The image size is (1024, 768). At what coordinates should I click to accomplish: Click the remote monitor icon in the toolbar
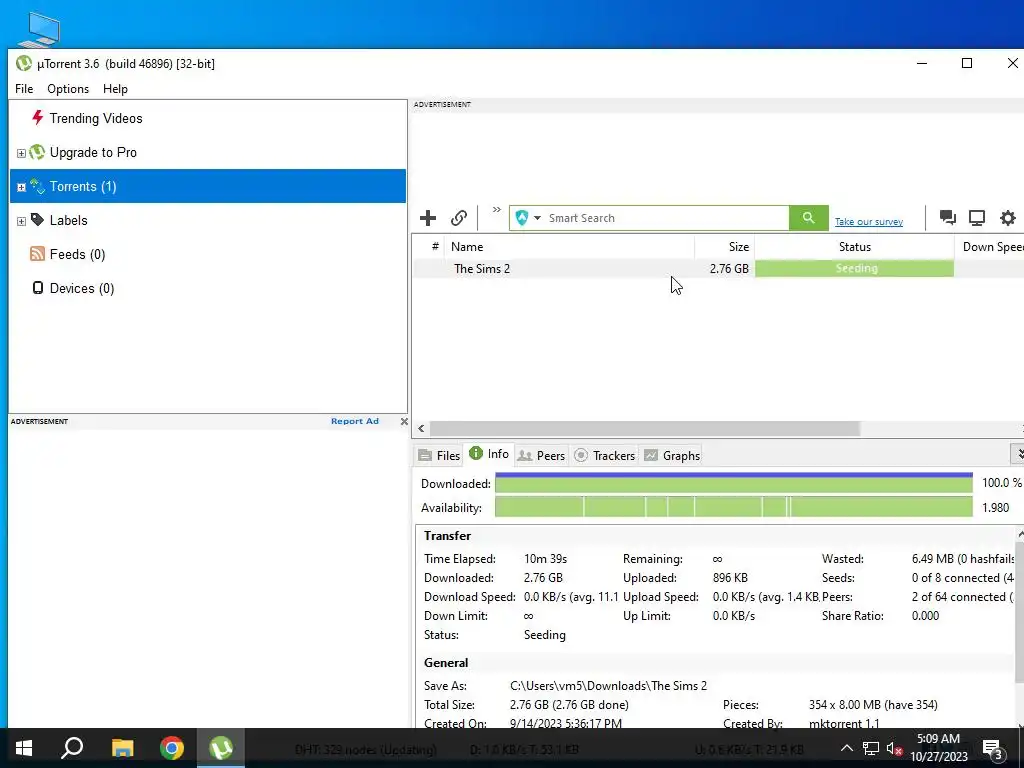[x=977, y=217]
